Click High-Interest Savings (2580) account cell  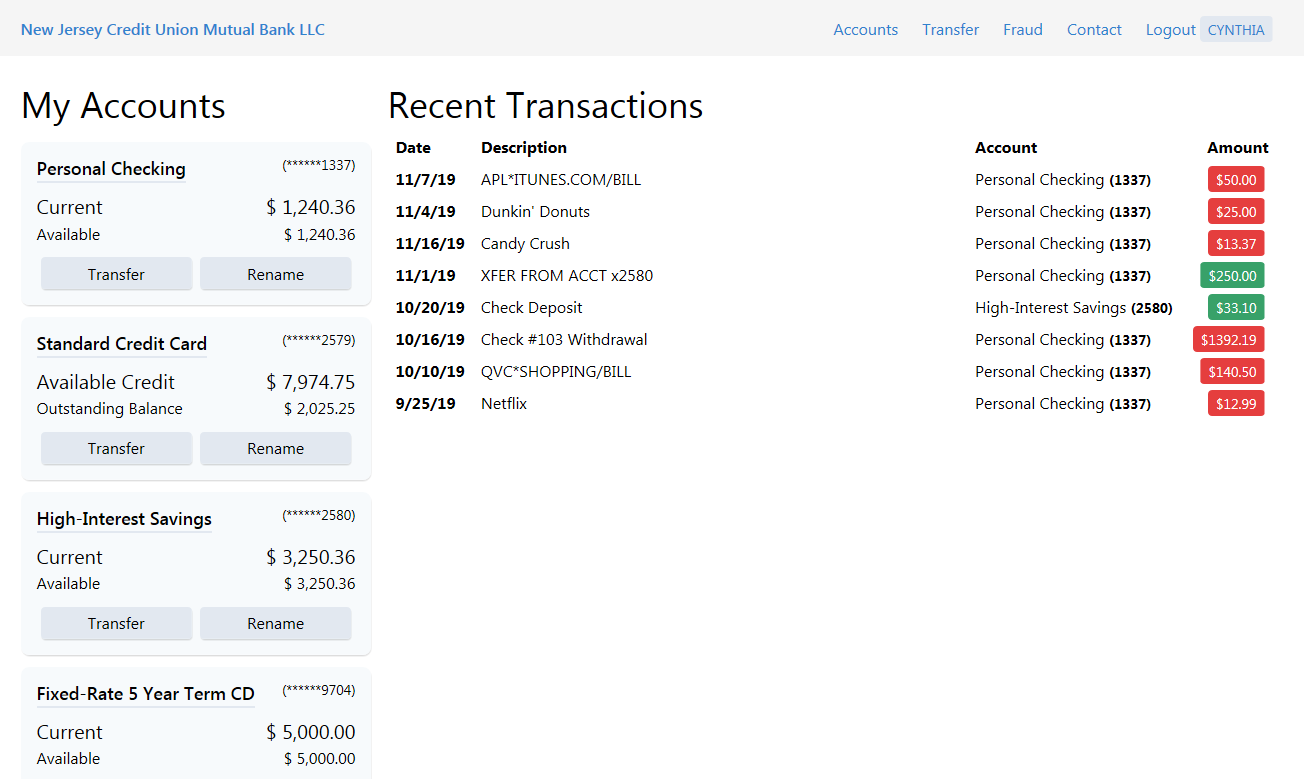pyautogui.click(x=1074, y=308)
